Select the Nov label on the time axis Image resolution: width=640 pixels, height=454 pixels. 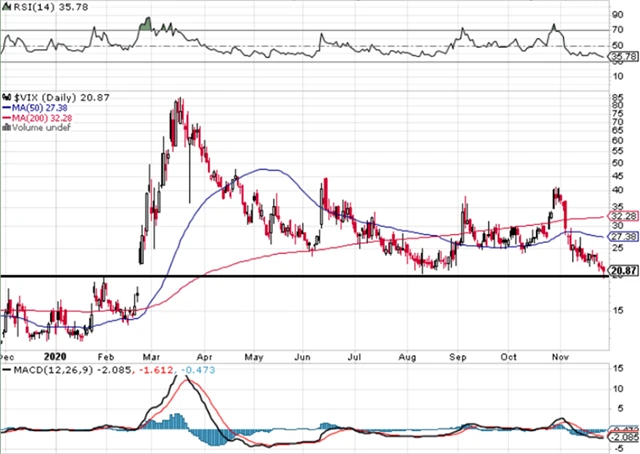pos(560,355)
